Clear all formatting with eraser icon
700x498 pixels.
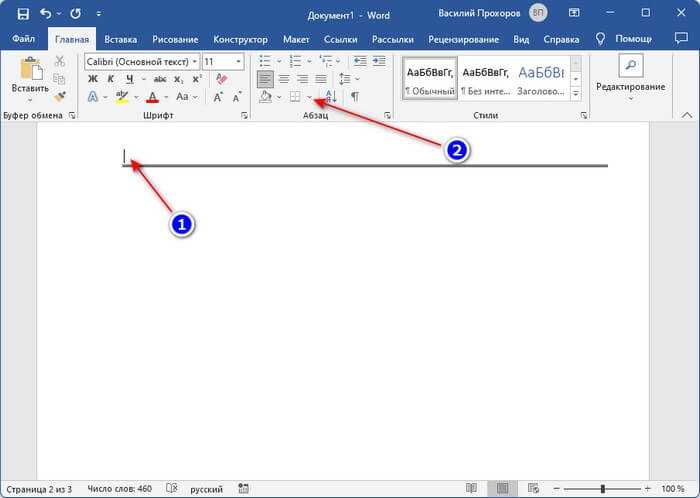[x=221, y=79]
